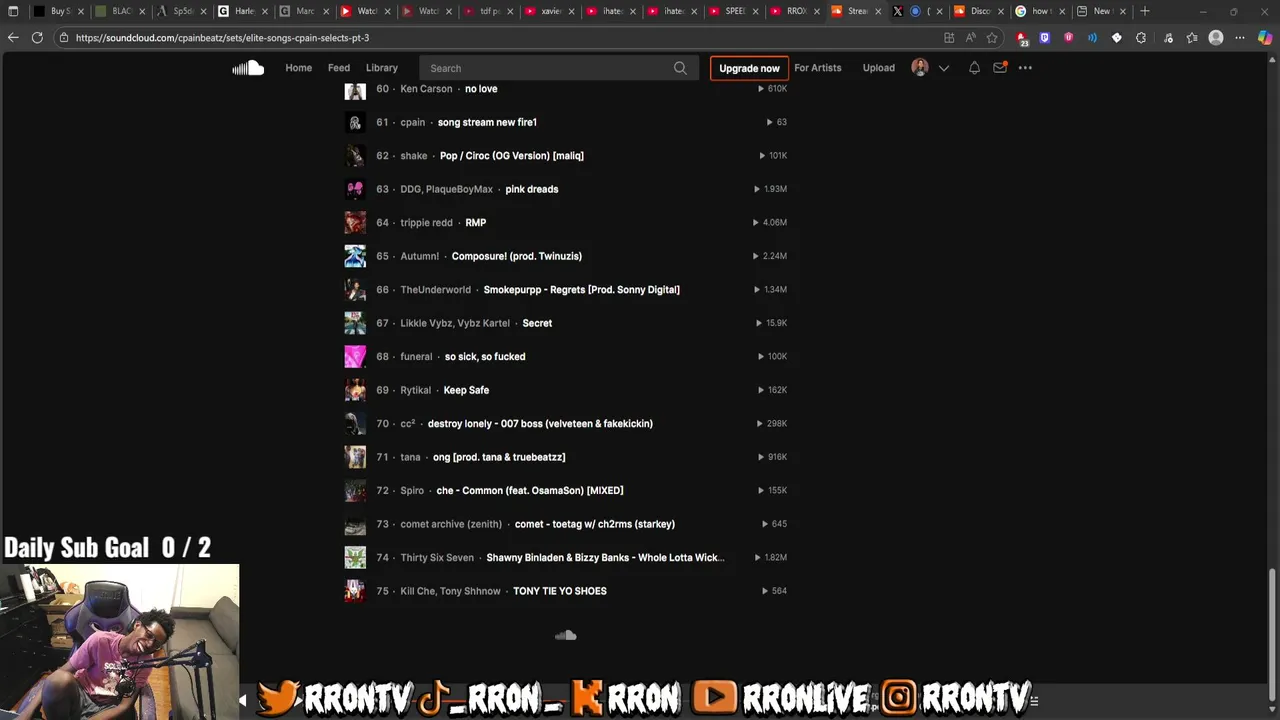
Task: Reload the page with the refresh icon
Action: click(37, 37)
